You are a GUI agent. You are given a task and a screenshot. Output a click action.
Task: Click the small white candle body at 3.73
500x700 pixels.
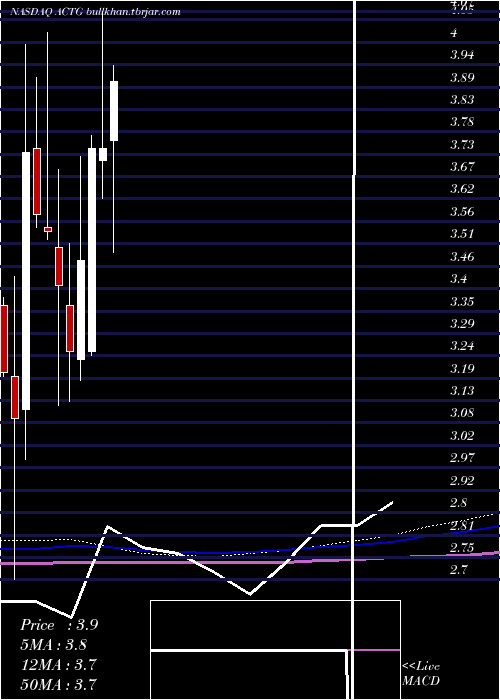click(103, 154)
